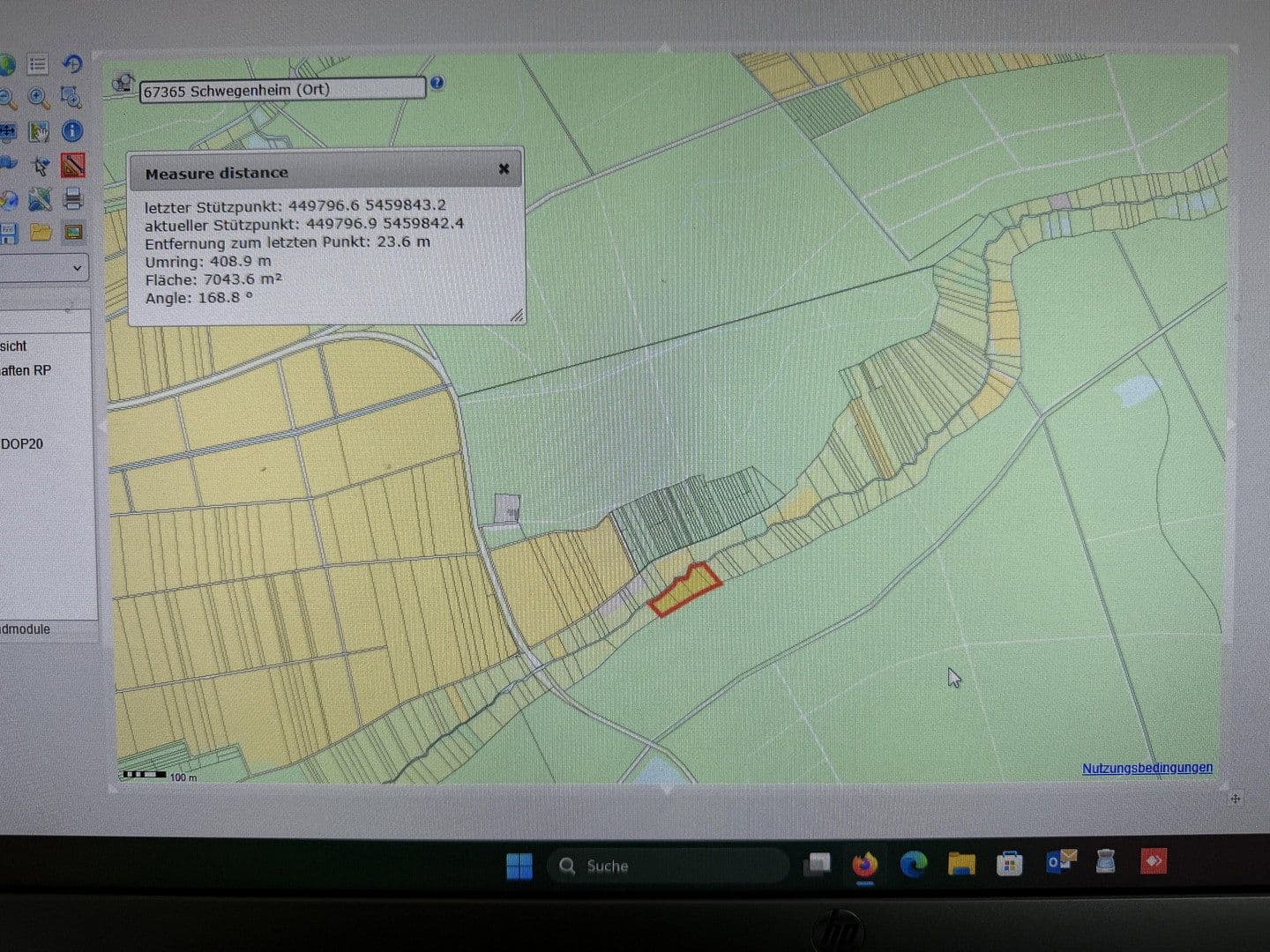Open Task View on the taskbar
This screenshot has height=952, width=1270.
coord(818,865)
